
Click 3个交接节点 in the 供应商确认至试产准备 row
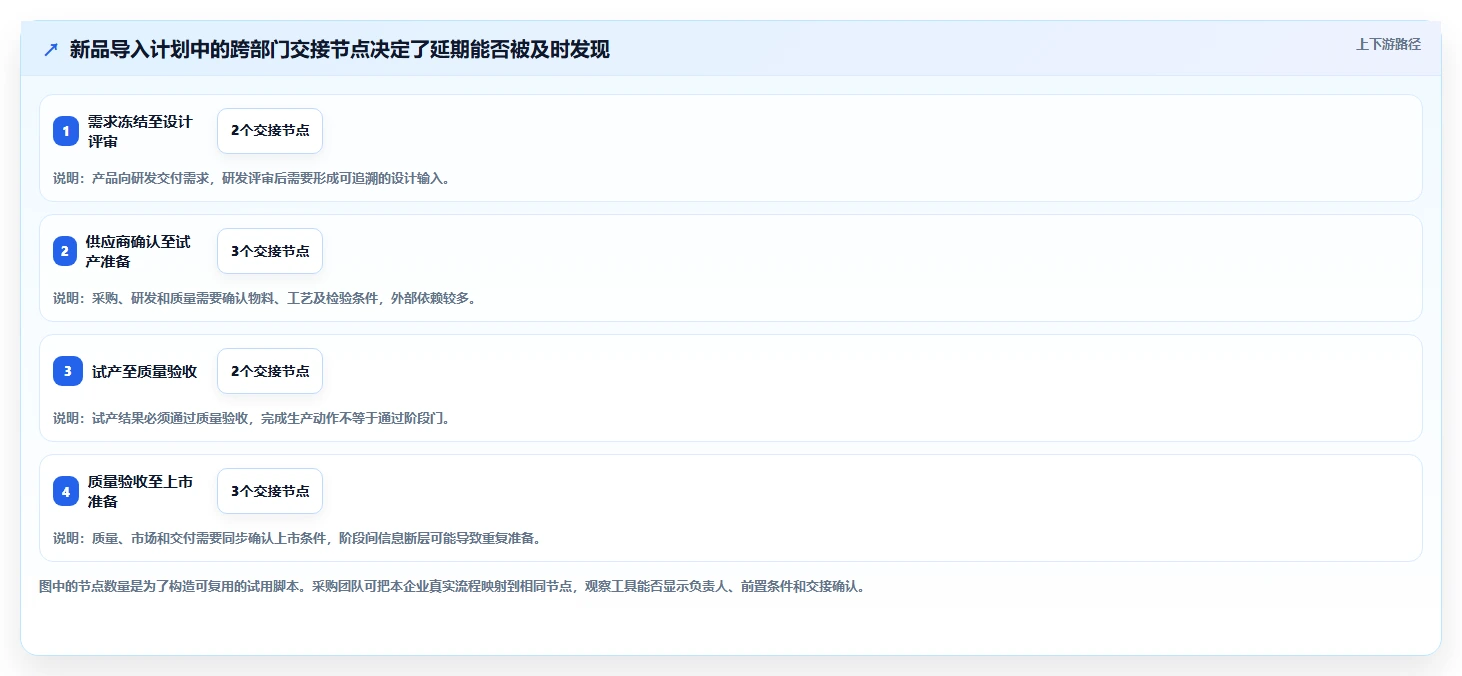[x=270, y=251]
